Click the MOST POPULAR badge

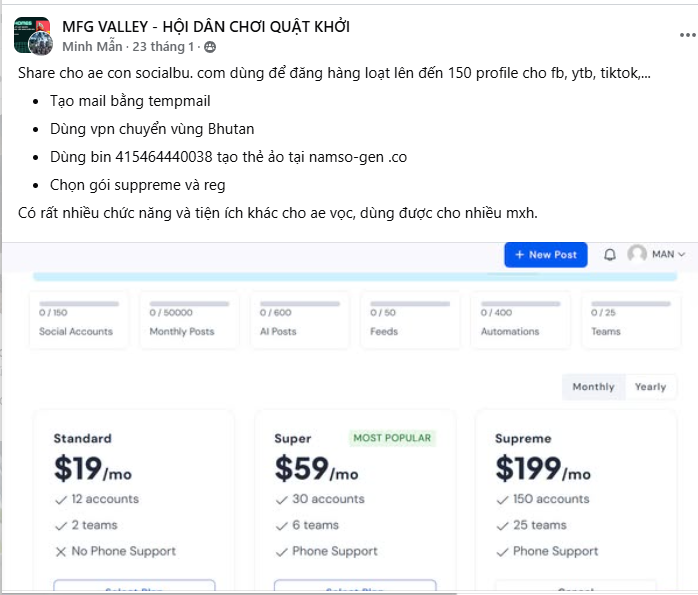392,438
